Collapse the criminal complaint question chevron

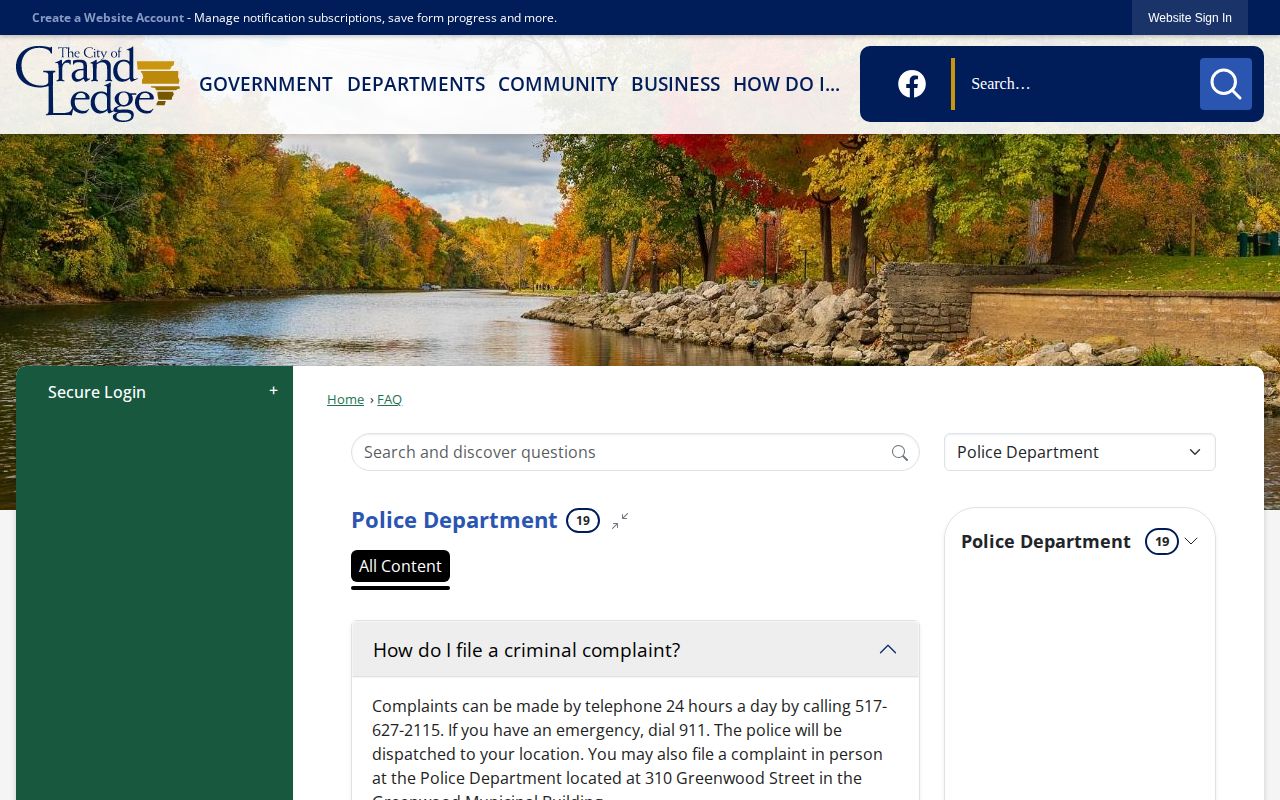tap(888, 650)
